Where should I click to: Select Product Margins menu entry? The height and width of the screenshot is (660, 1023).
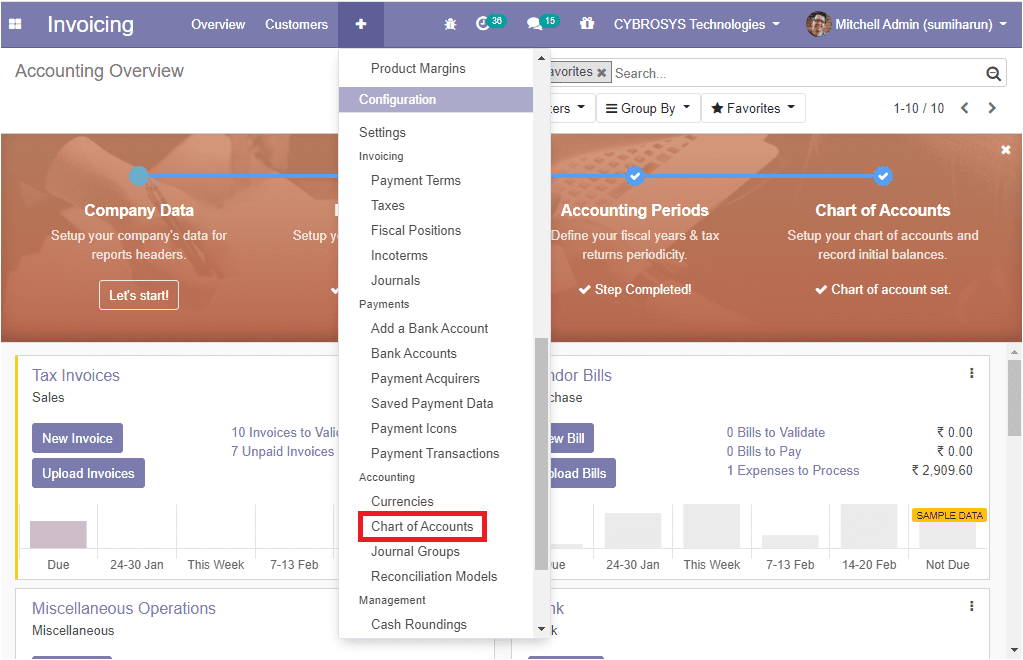click(x=418, y=68)
